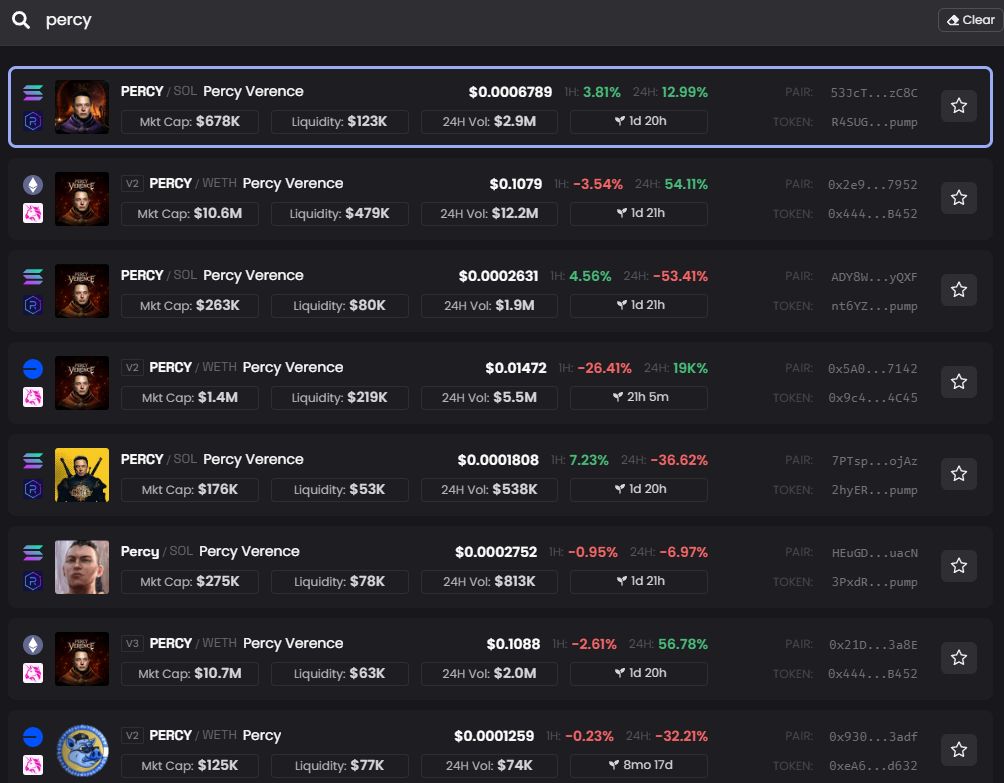Image resolution: width=1004 pixels, height=783 pixels.
Task: Click the Clear search button
Action: (969, 20)
